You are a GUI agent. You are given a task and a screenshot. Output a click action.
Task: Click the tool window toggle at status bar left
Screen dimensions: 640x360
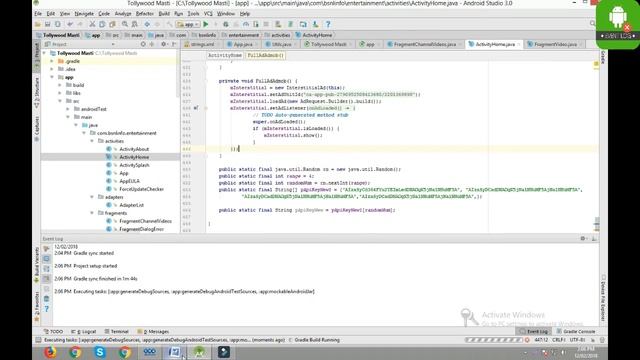click(x=38, y=340)
